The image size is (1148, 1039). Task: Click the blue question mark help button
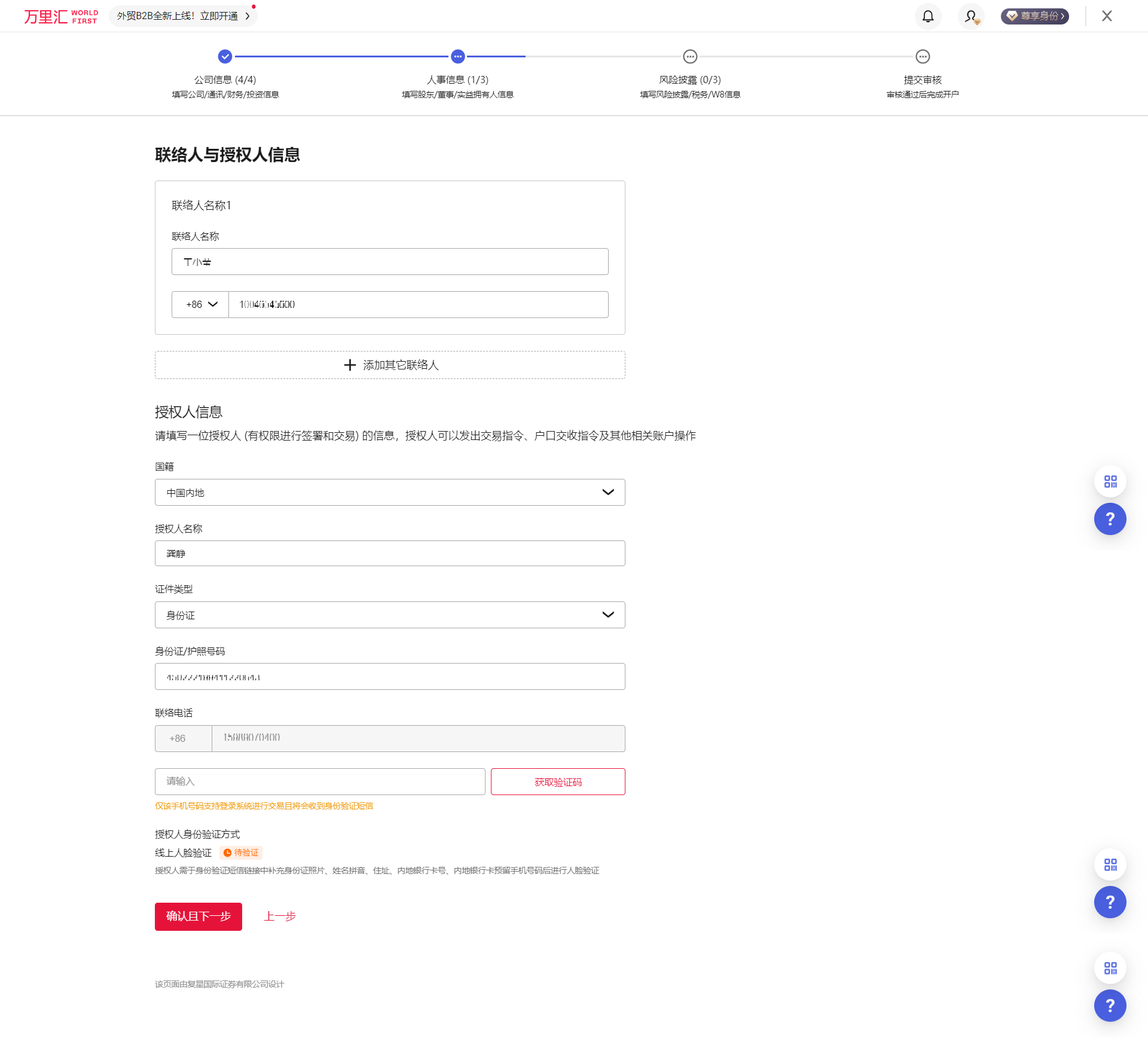[1110, 519]
